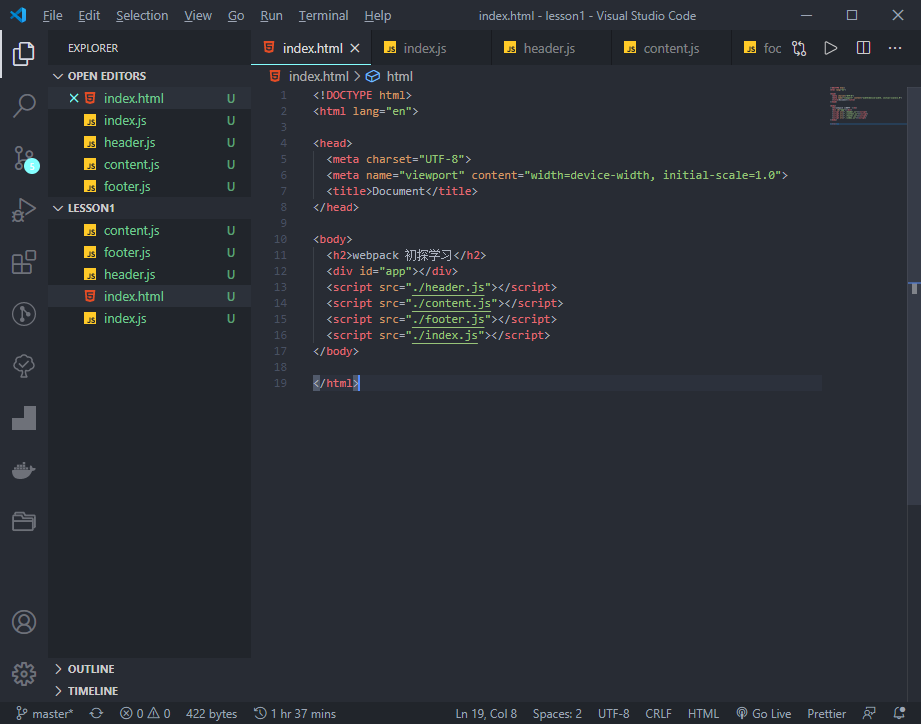The height and width of the screenshot is (724, 921).
Task: Open the Git Graph activity icon
Action: (23, 314)
